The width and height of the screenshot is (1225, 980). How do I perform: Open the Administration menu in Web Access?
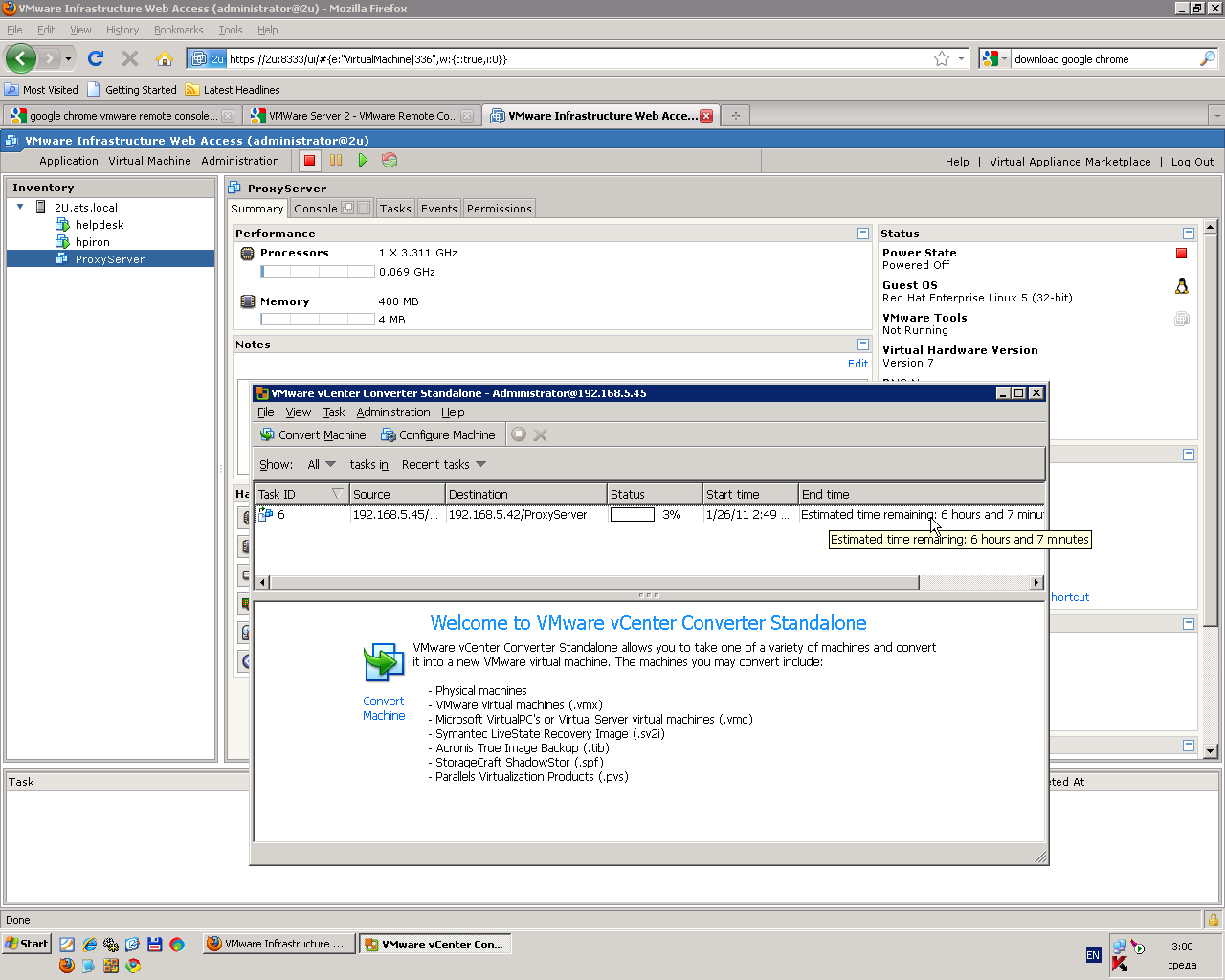(x=240, y=161)
